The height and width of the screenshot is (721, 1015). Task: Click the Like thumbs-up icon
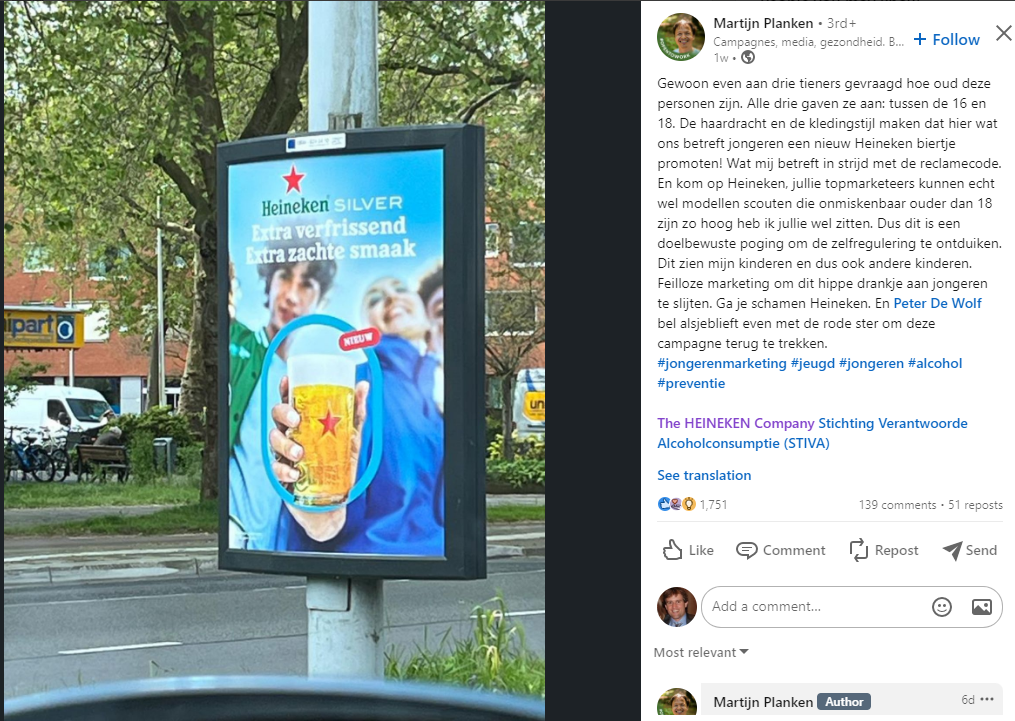pos(673,550)
